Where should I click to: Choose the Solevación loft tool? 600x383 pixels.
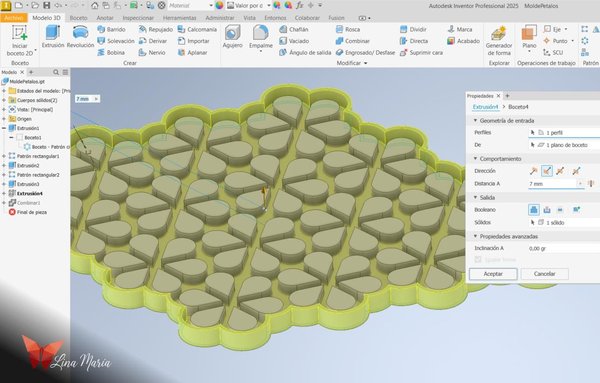pyautogui.click(x=116, y=41)
